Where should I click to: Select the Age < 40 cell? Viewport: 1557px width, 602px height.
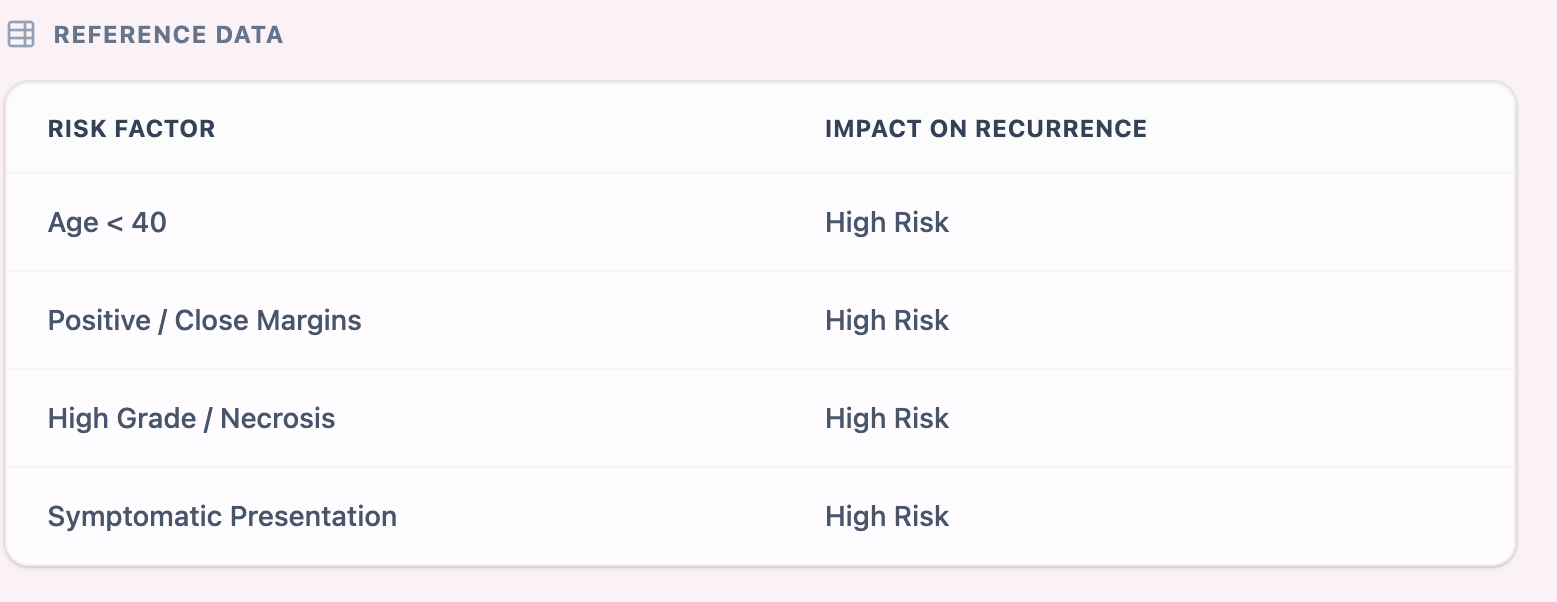[x=107, y=222]
